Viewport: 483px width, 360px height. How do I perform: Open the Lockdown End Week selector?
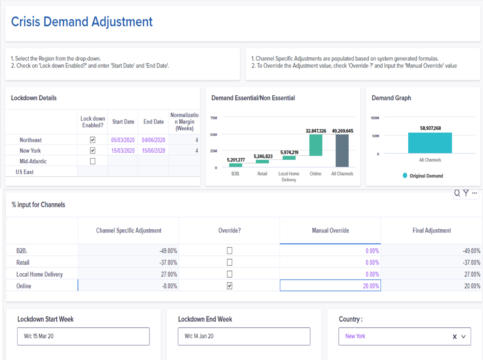pyautogui.click(x=244, y=336)
